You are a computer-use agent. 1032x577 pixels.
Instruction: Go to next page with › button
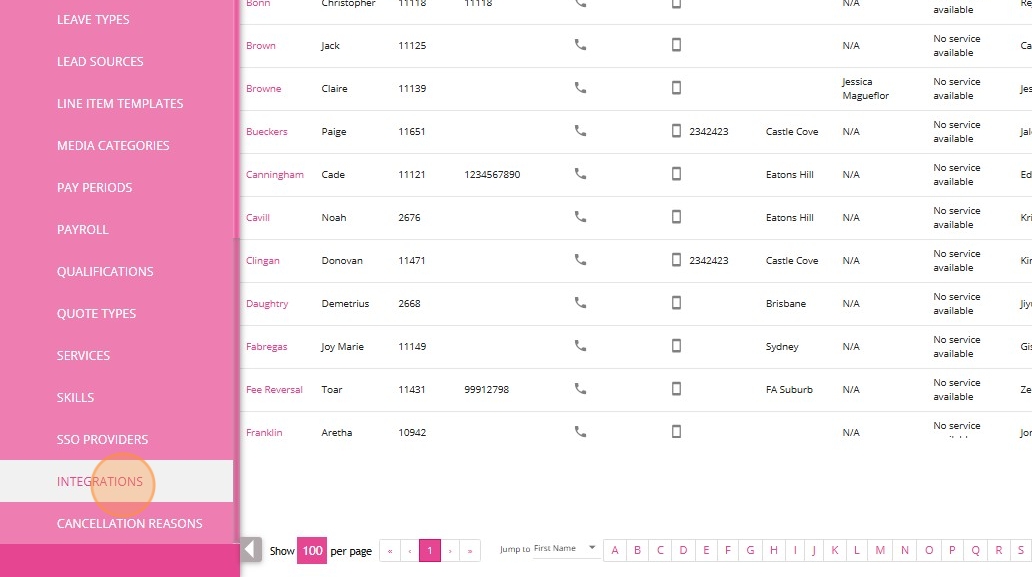pos(450,551)
